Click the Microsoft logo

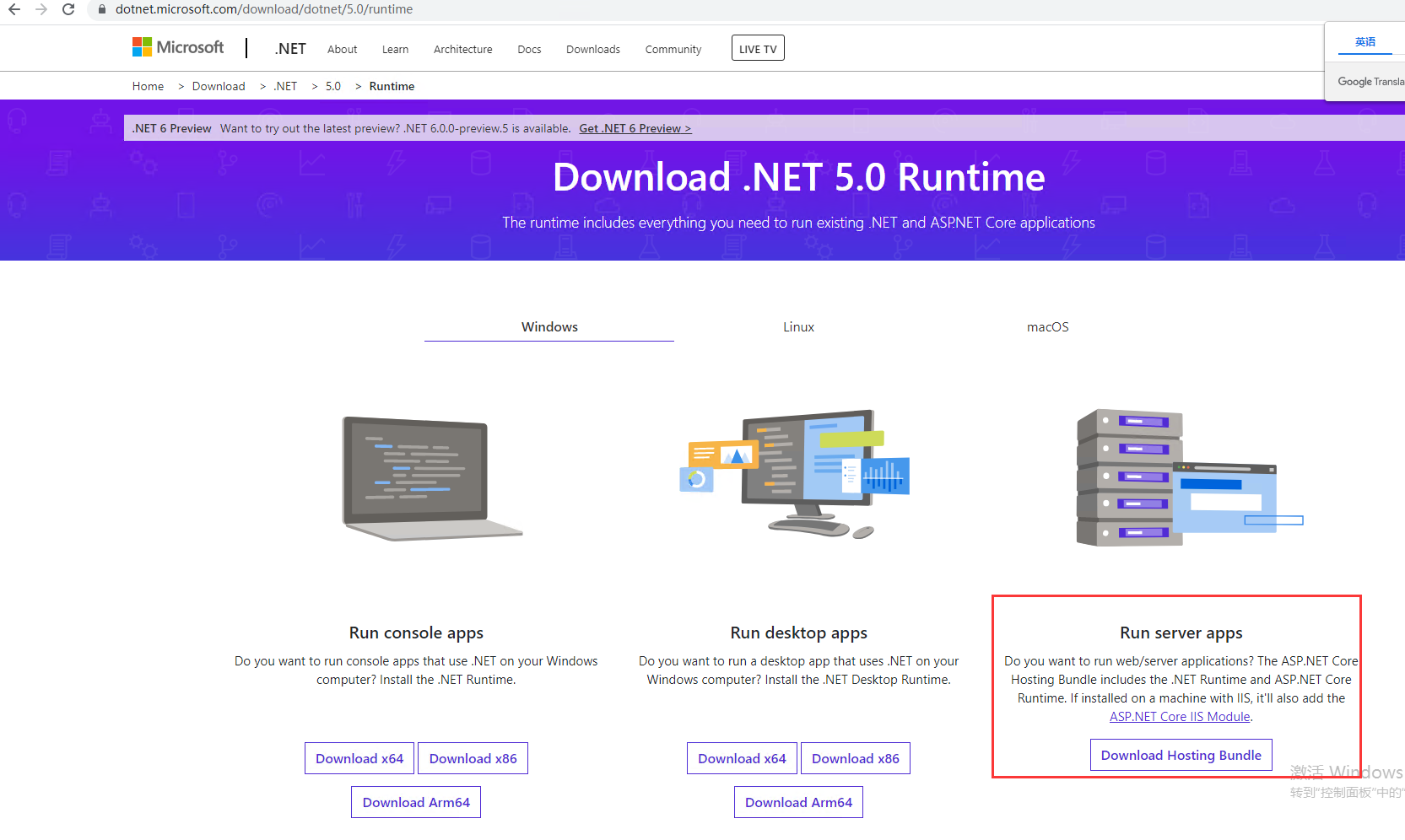[x=178, y=47]
